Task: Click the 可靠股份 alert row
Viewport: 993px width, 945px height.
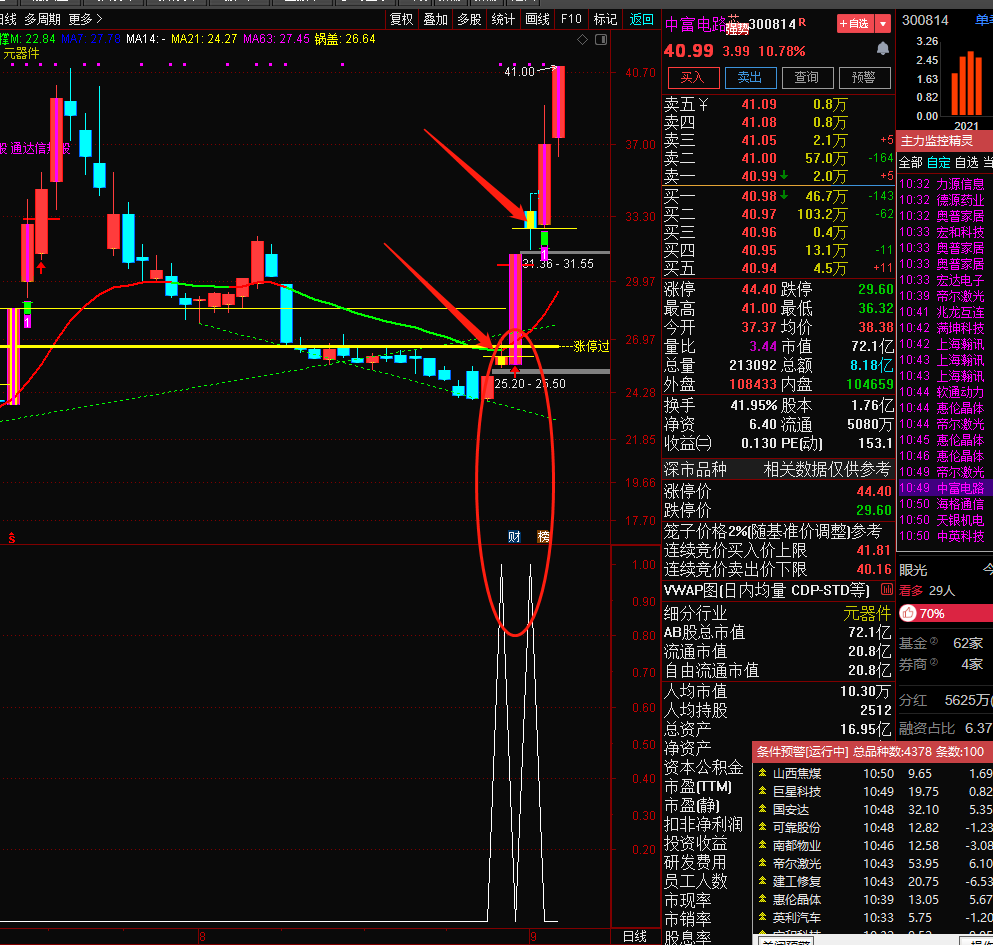Action: (x=874, y=827)
